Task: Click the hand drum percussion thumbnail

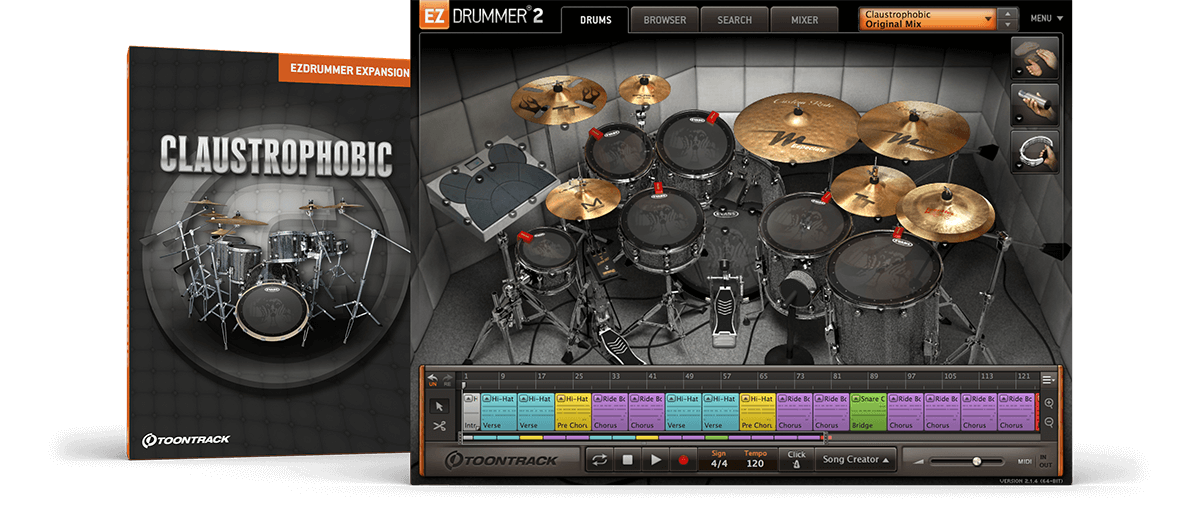Action: tap(1035, 57)
